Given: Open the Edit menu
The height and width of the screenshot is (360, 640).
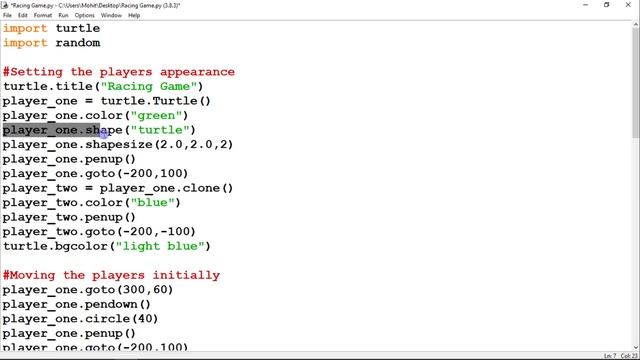Looking at the screenshot, I should click(x=22, y=15).
